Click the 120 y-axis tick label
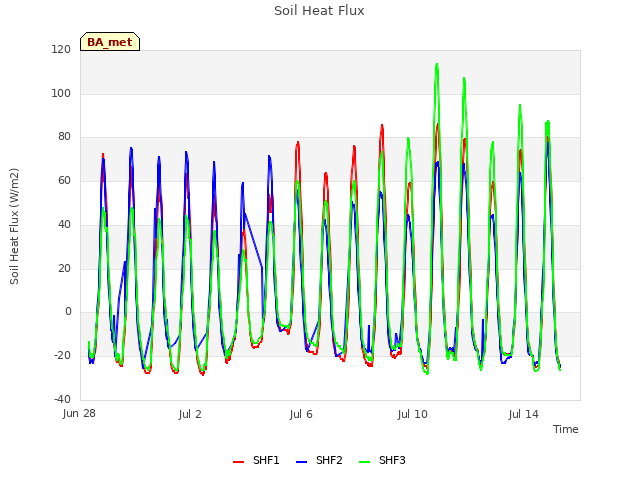The height and width of the screenshot is (480, 640). coord(61,50)
